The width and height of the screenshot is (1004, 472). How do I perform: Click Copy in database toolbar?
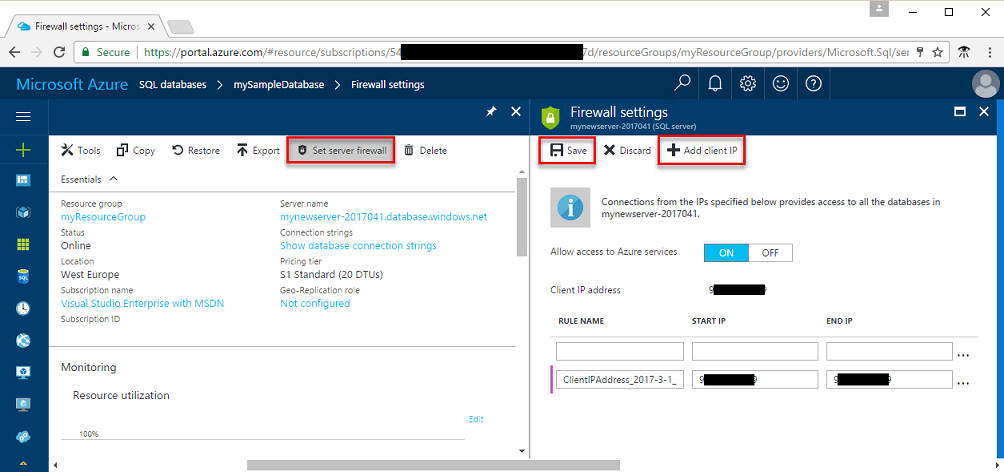pyautogui.click(x=136, y=151)
